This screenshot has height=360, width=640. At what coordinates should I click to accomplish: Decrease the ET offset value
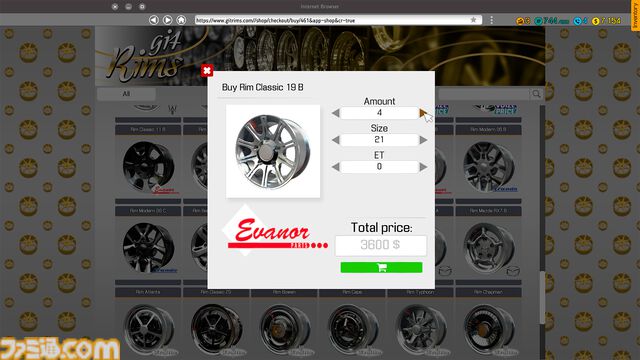click(336, 167)
